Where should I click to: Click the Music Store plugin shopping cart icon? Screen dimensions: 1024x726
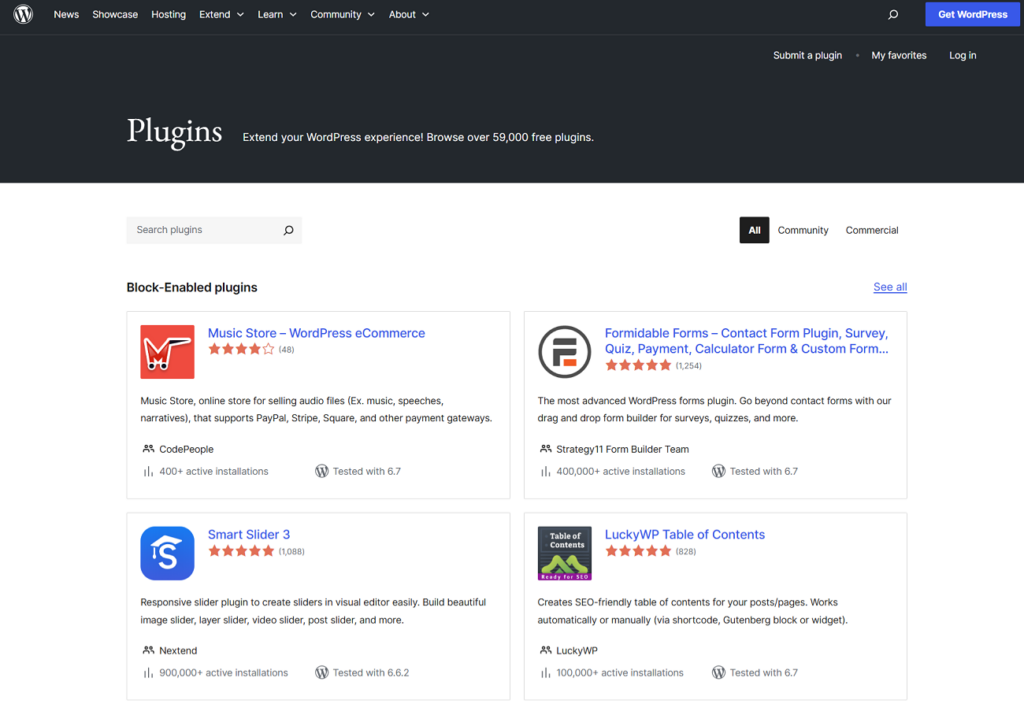pyautogui.click(x=167, y=352)
